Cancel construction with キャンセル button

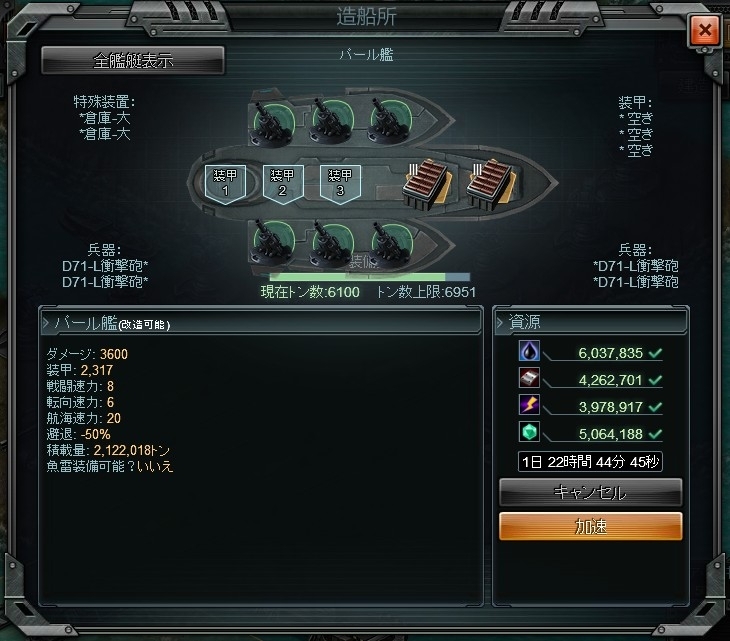click(x=590, y=493)
